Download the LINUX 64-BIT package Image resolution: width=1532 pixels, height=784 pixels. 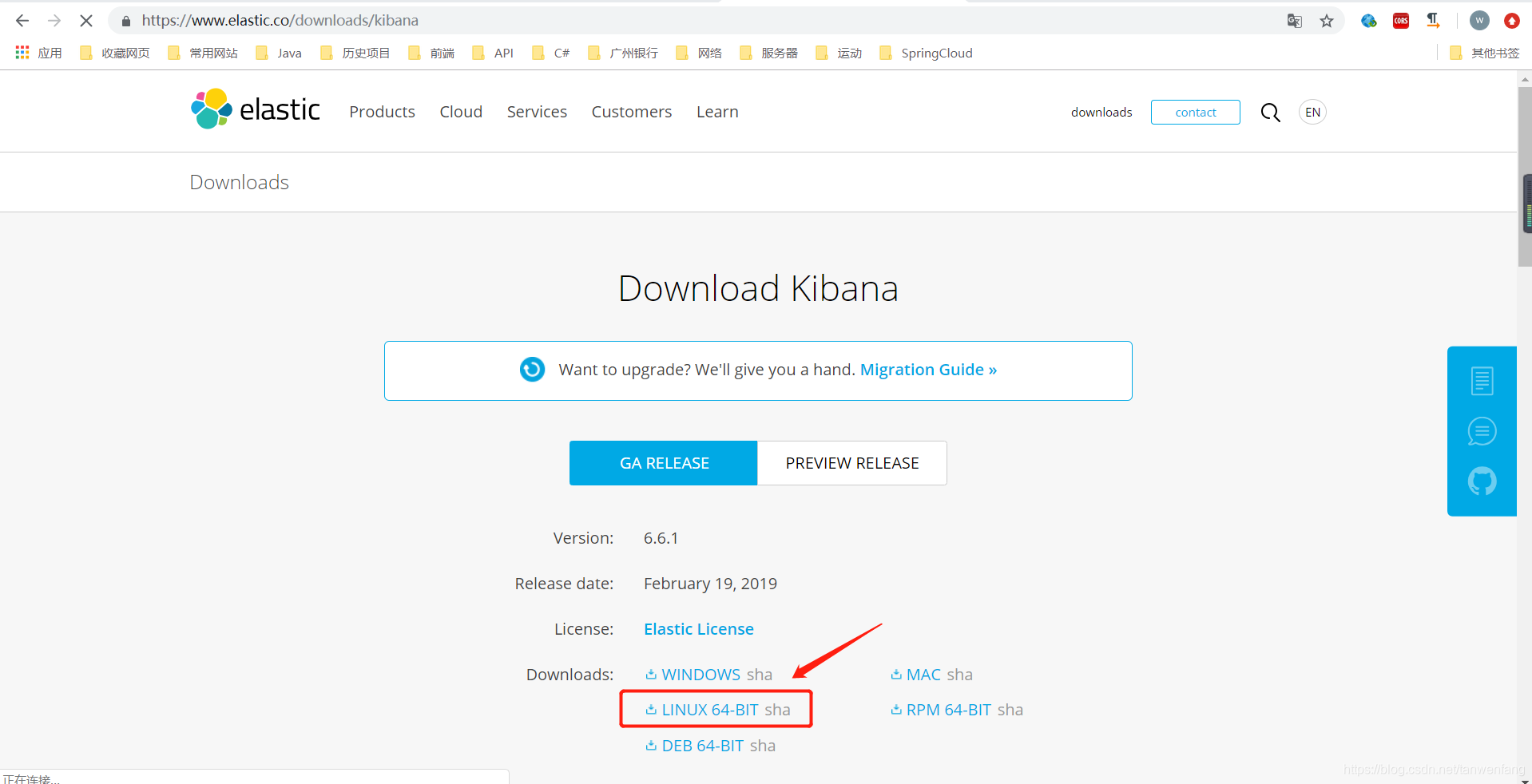coord(710,710)
